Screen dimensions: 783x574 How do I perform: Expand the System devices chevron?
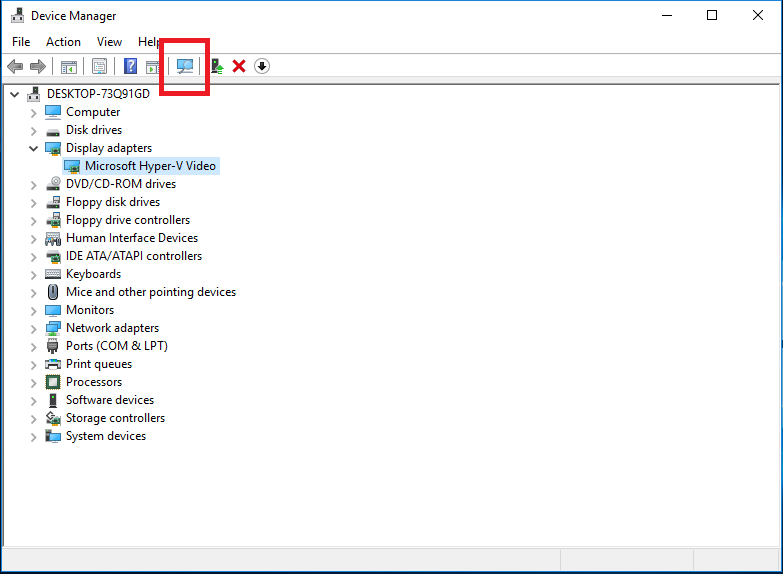pos(33,437)
